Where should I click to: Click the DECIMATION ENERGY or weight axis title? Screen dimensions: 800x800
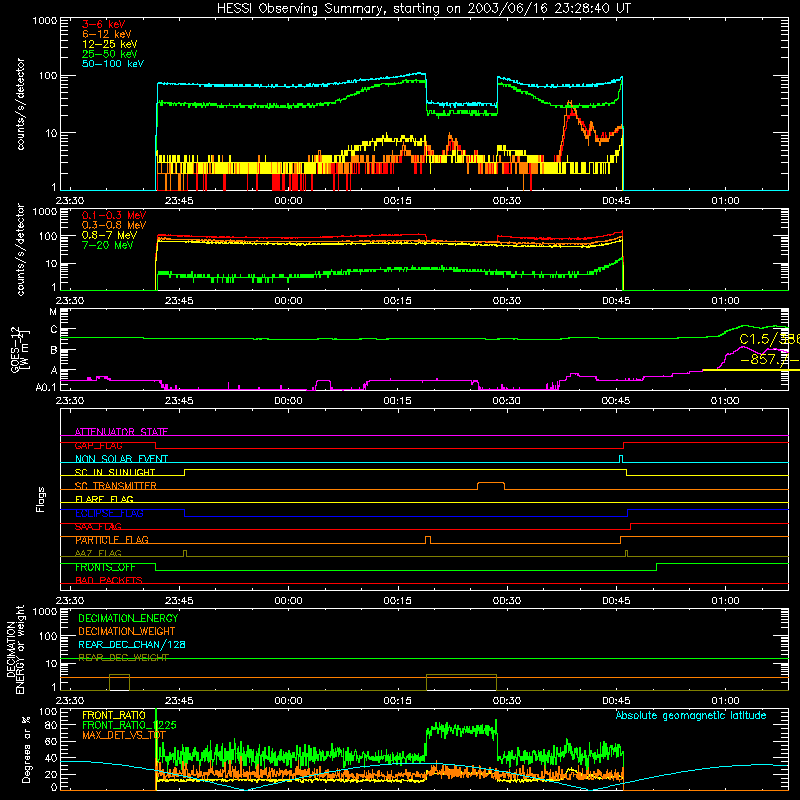click(15, 649)
